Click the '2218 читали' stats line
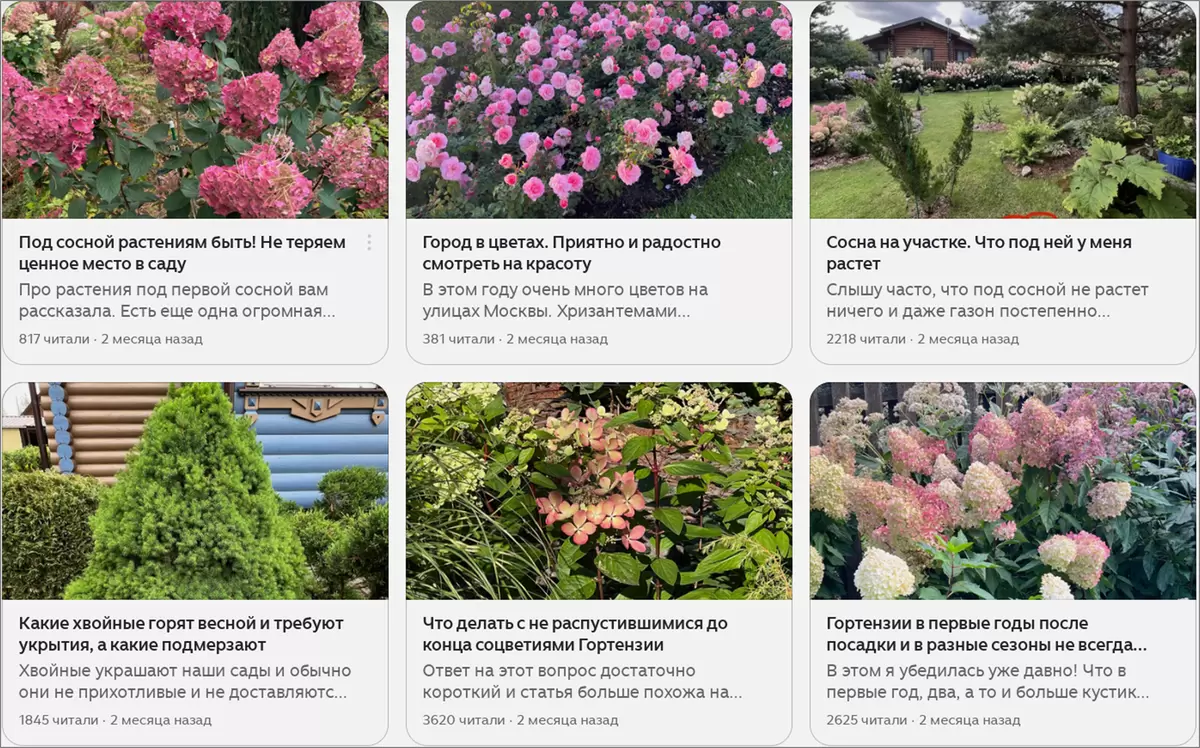Screen dimensions: 1200x748 point(923,339)
